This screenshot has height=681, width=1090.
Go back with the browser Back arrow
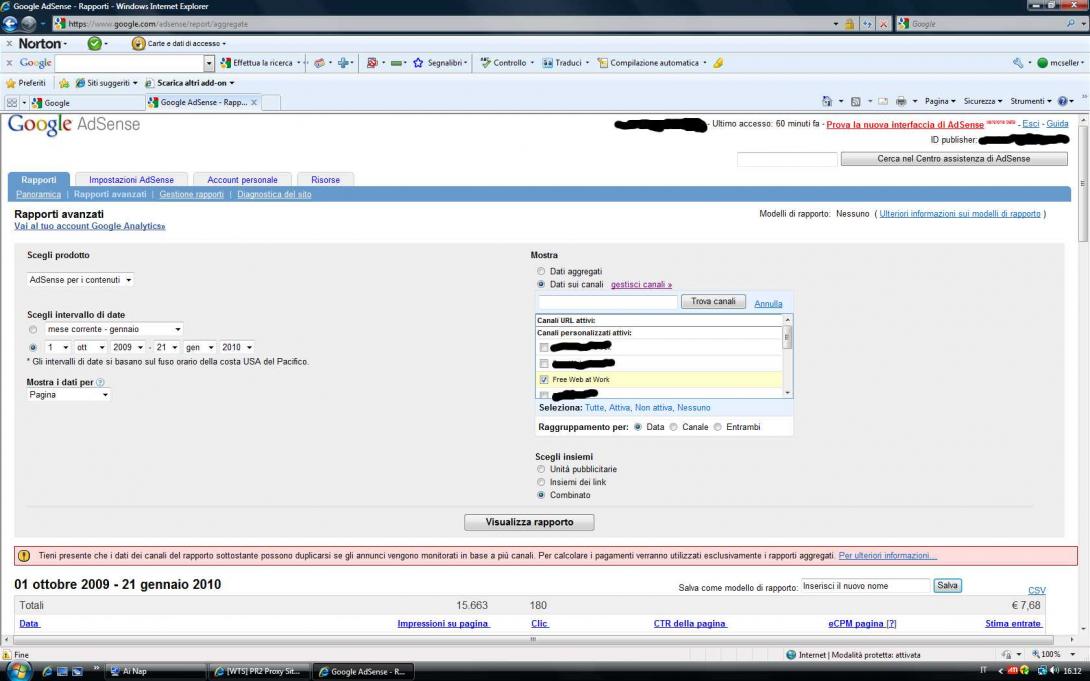pos(10,24)
